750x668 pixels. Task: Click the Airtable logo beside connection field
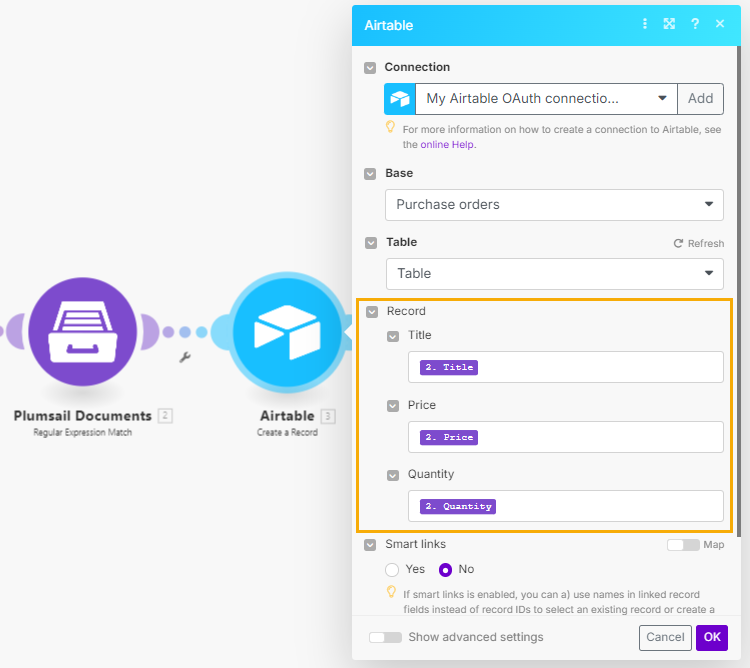pos(400,99)
